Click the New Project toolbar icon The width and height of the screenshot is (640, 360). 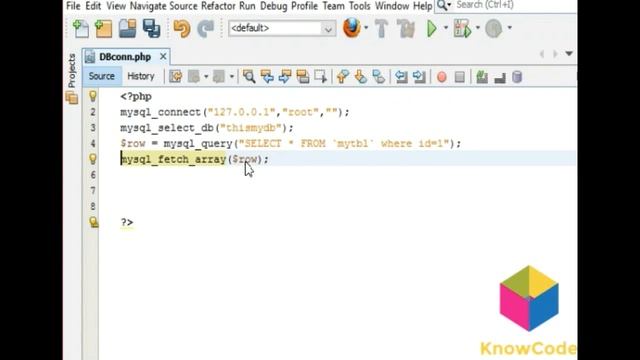pos(103,29)
